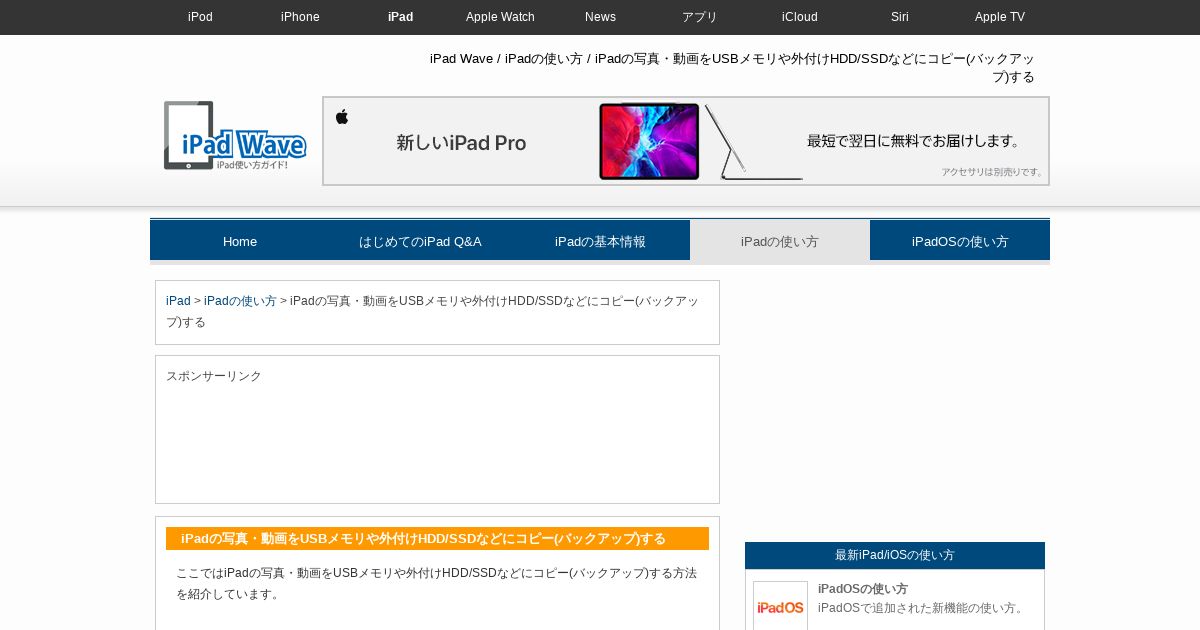
Task: Click iPadの使い方 breadcrumb link
Action: click(x=240, y=301)
